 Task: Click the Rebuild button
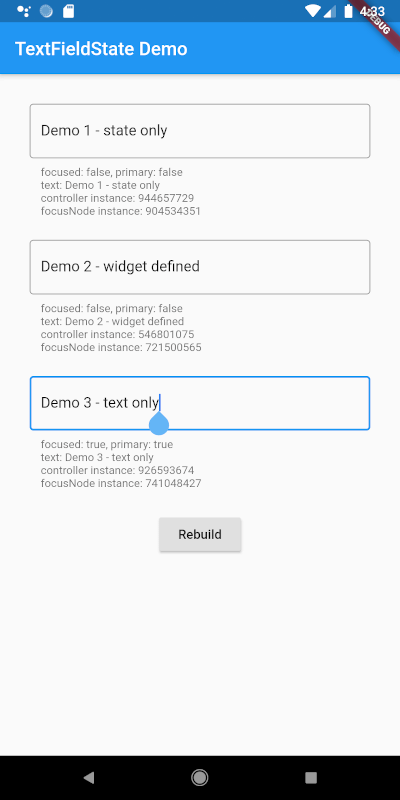200,534
